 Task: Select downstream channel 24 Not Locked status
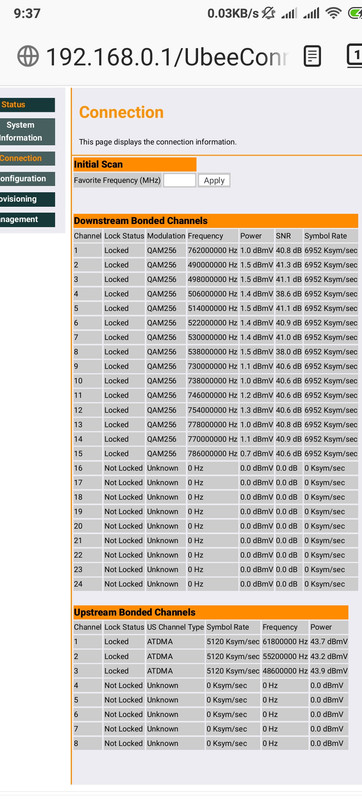pos(124,584)
